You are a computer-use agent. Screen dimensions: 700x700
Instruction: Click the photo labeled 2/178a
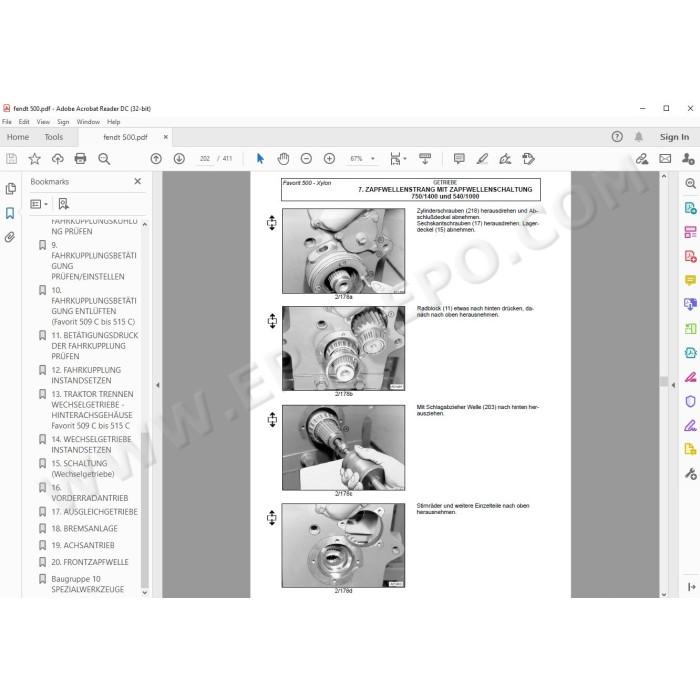(343, 251)
